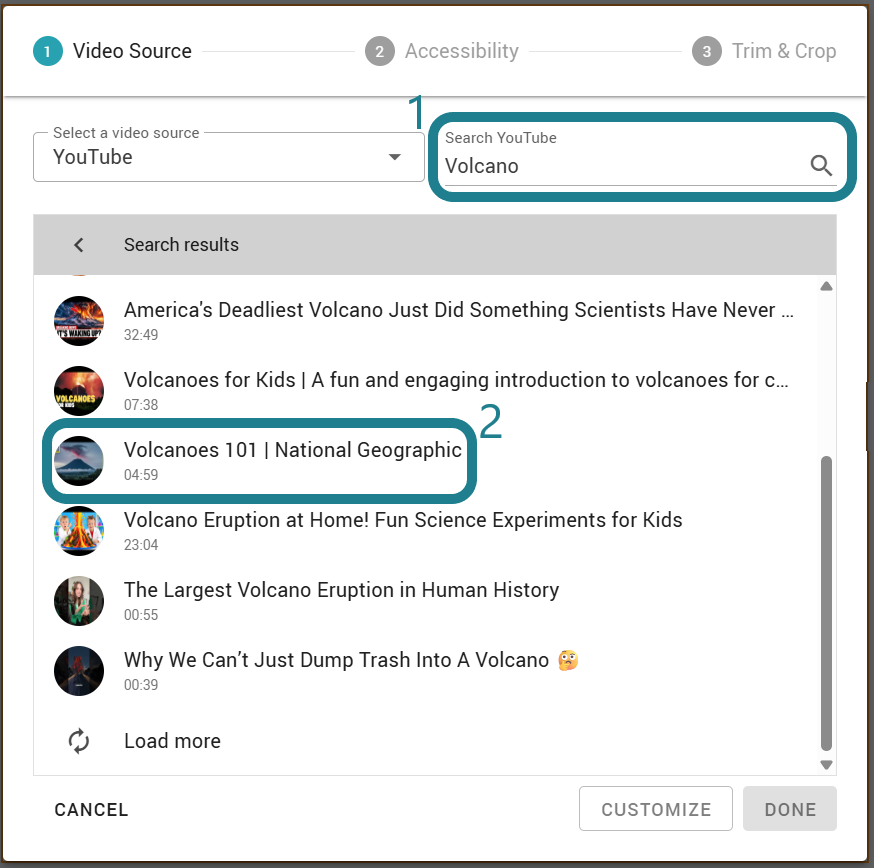The width and height of the screenshot is (874, 868).
Task: Go to step 2 Accessibility
Action: (442, 51)
